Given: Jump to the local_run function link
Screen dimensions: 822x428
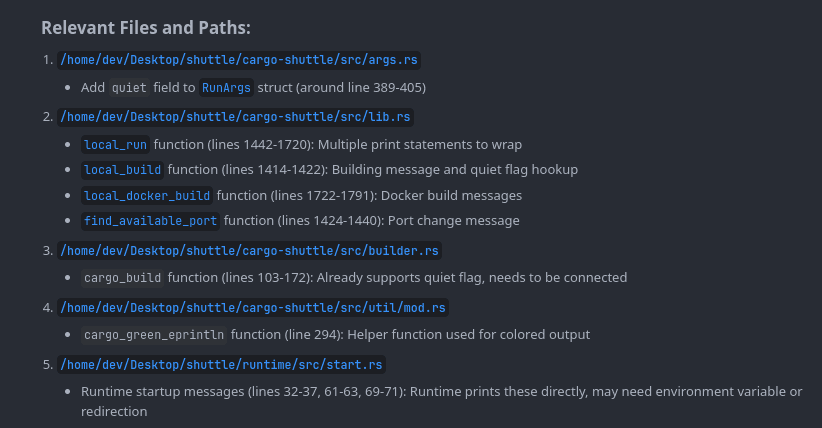Looking at the screenshot, I should coord(116,145).
